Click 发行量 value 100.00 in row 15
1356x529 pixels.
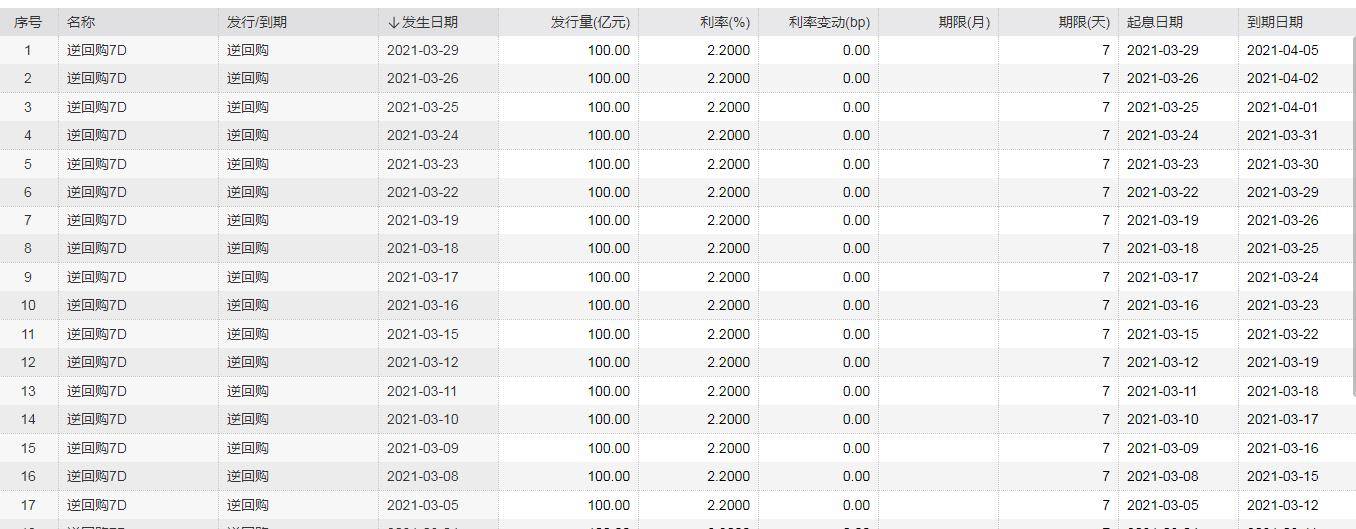609,448
